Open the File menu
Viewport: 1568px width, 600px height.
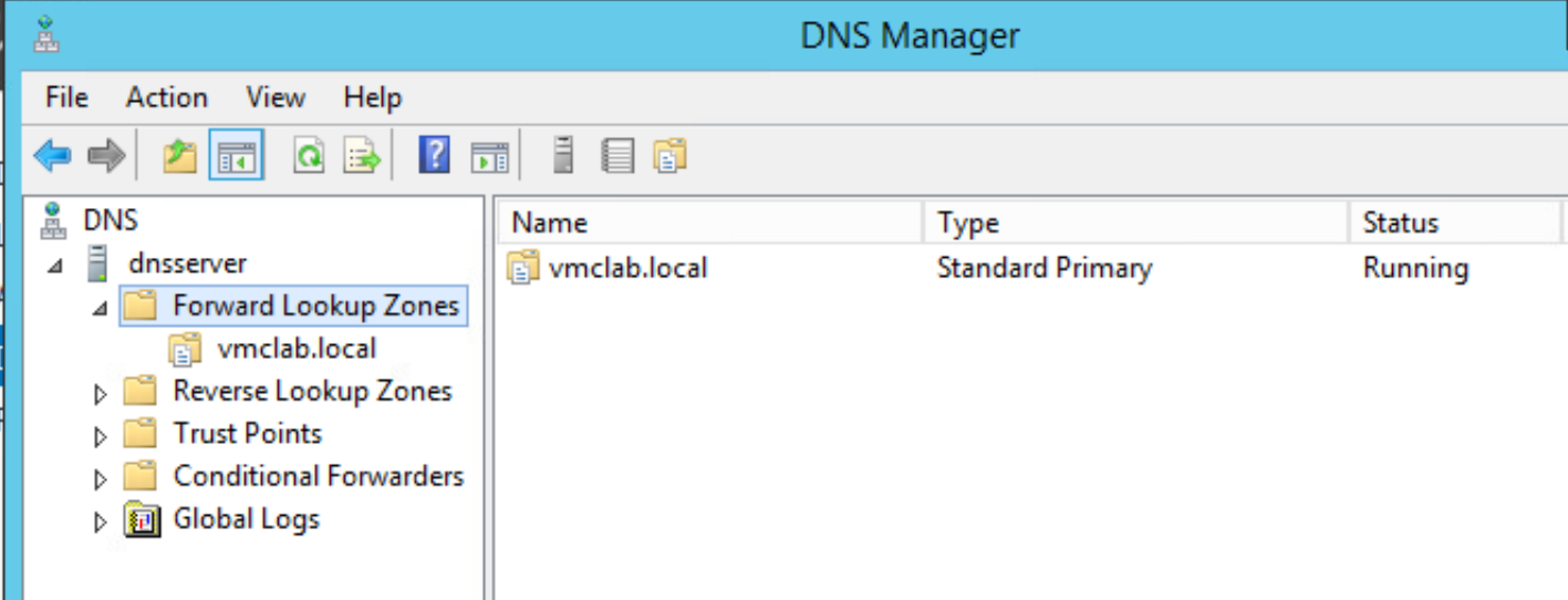click(67, 97)
